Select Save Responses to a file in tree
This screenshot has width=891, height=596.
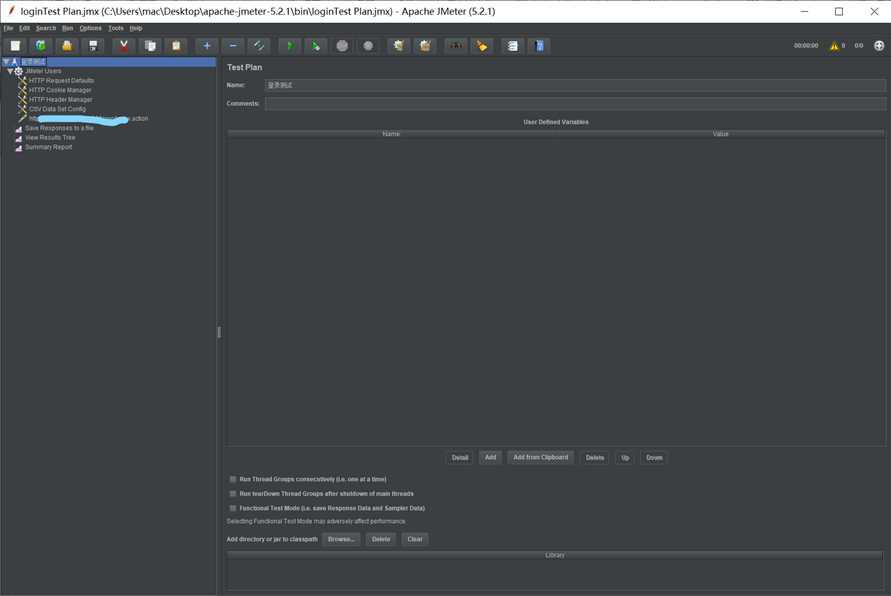[x=59, y=128]
